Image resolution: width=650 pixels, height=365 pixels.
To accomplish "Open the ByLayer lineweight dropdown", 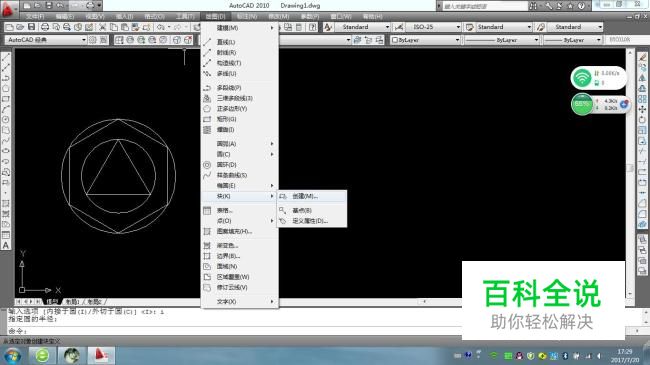I will 572,40.
